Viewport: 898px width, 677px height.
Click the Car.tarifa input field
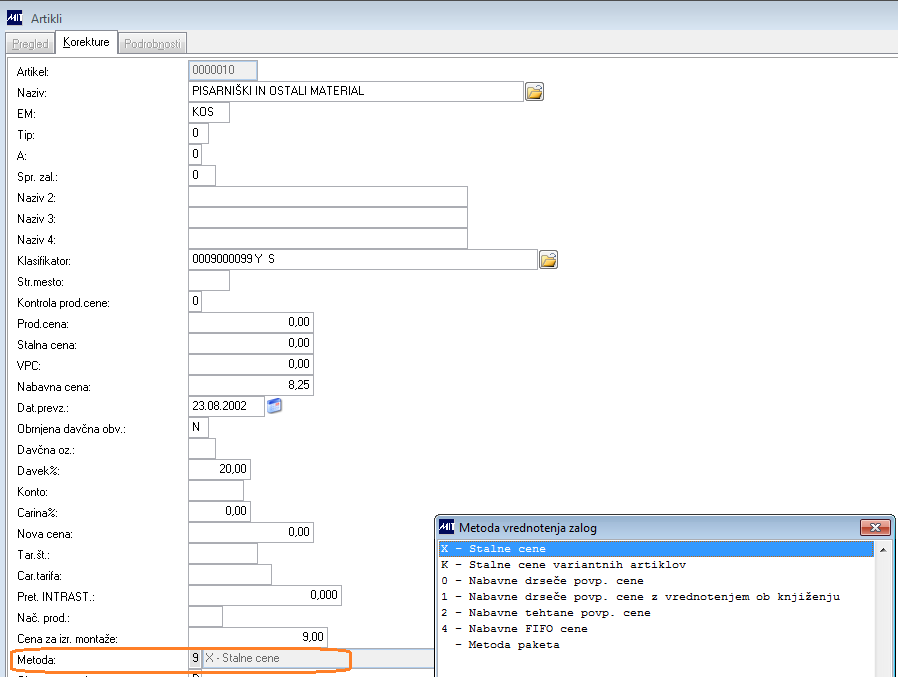coord(230,574)
